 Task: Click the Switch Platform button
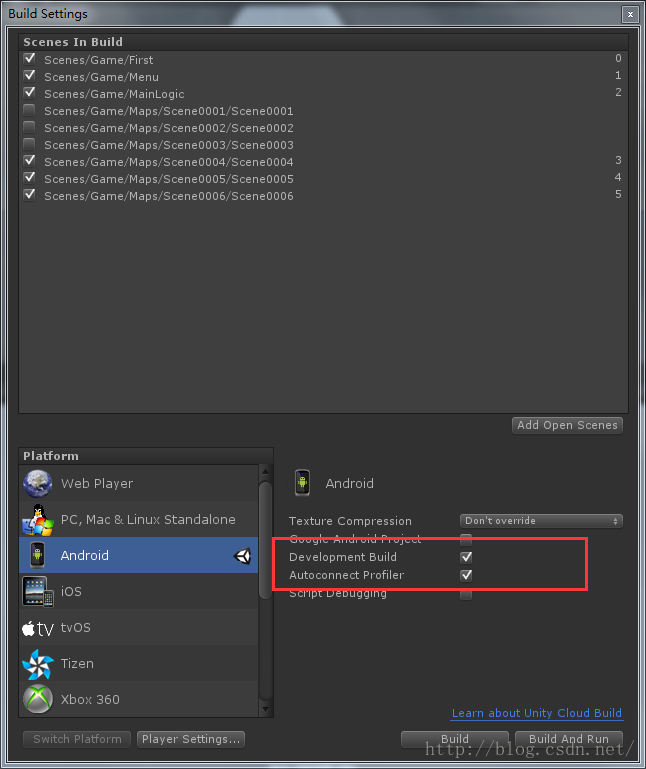[x=77, y=739]
